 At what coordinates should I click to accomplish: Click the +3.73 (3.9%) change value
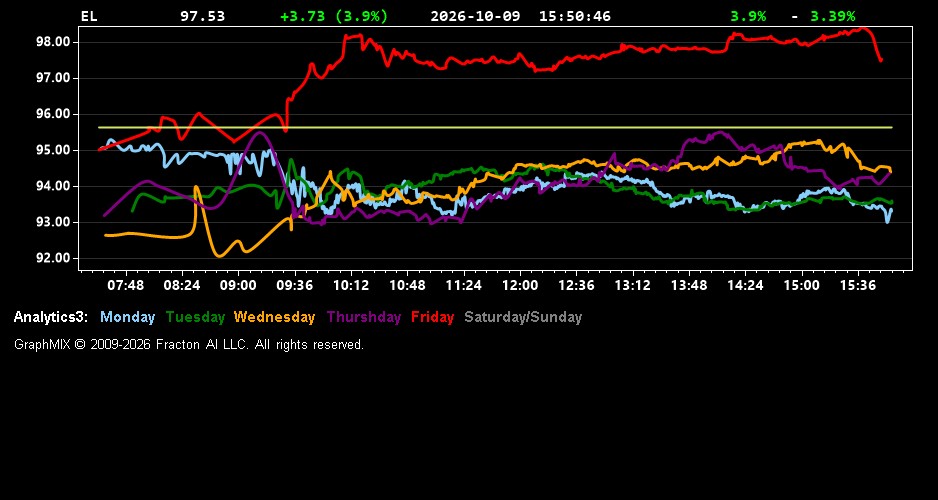[334, 16]
